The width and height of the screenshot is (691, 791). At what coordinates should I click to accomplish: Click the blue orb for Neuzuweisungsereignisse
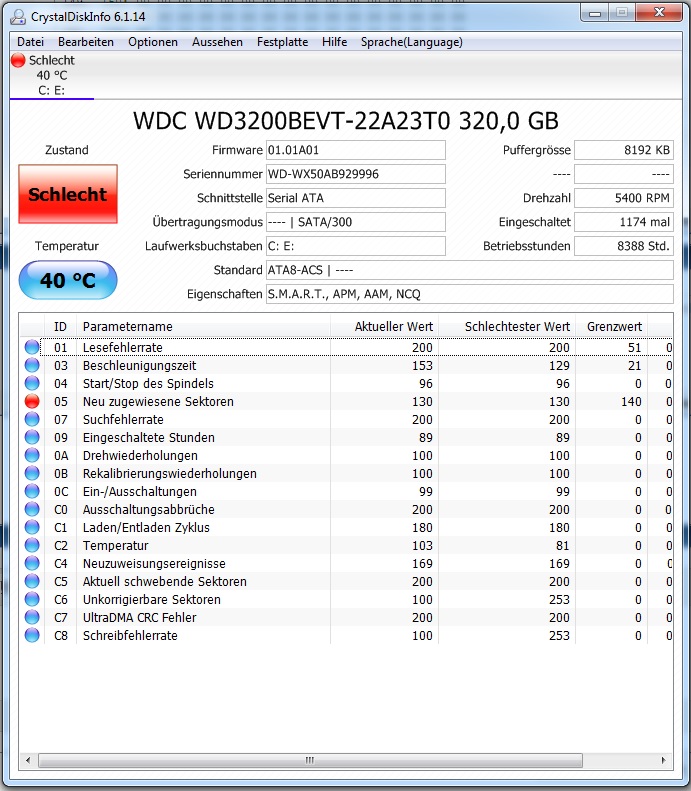[x=32, y=563]
